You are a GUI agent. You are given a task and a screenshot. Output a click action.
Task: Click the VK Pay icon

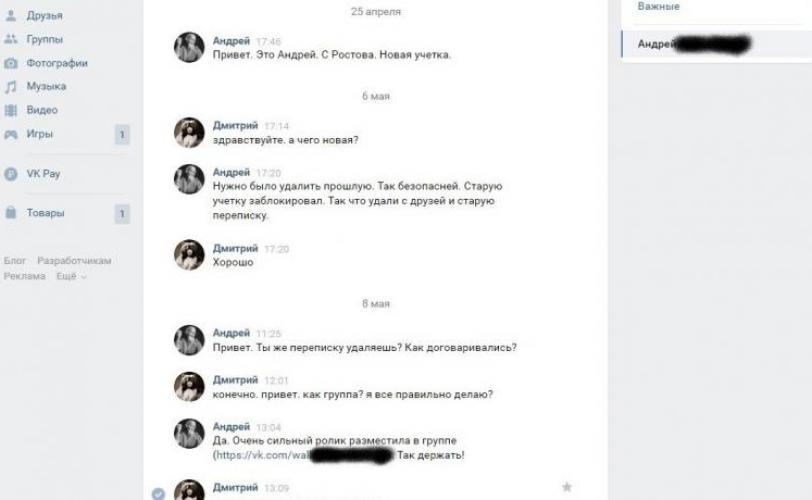[x=10, y=174]
